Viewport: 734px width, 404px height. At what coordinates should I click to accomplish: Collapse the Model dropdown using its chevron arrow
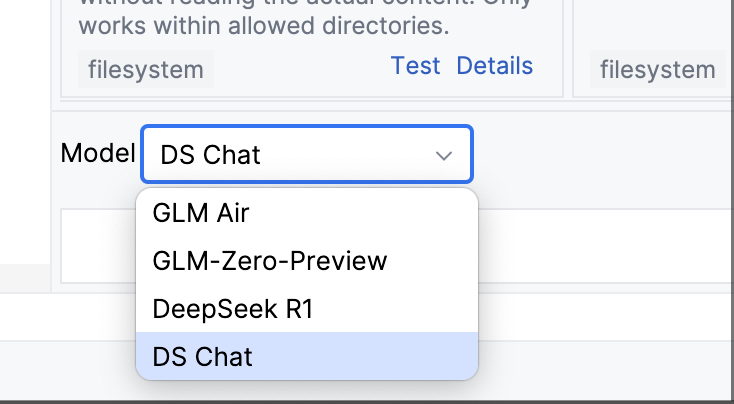click(443, 155)
